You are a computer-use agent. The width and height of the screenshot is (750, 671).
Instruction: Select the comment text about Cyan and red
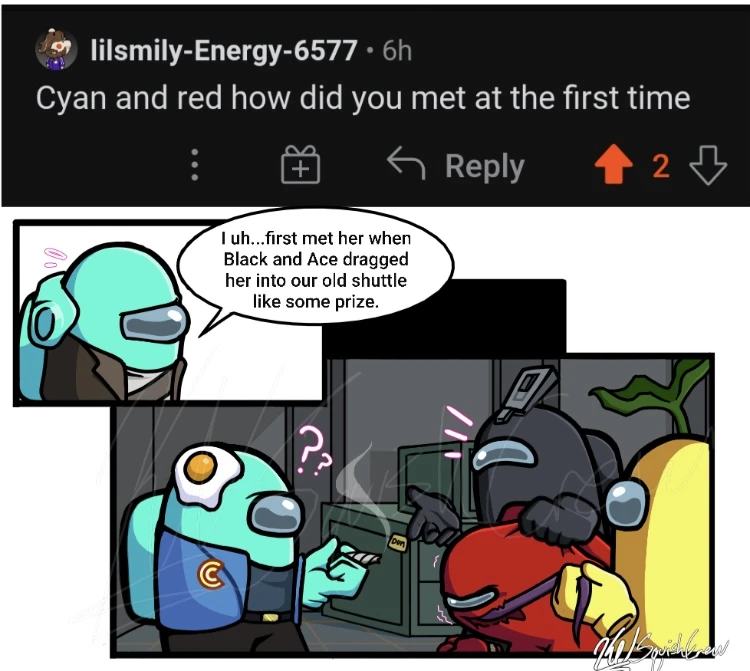(x=363, y=98)
